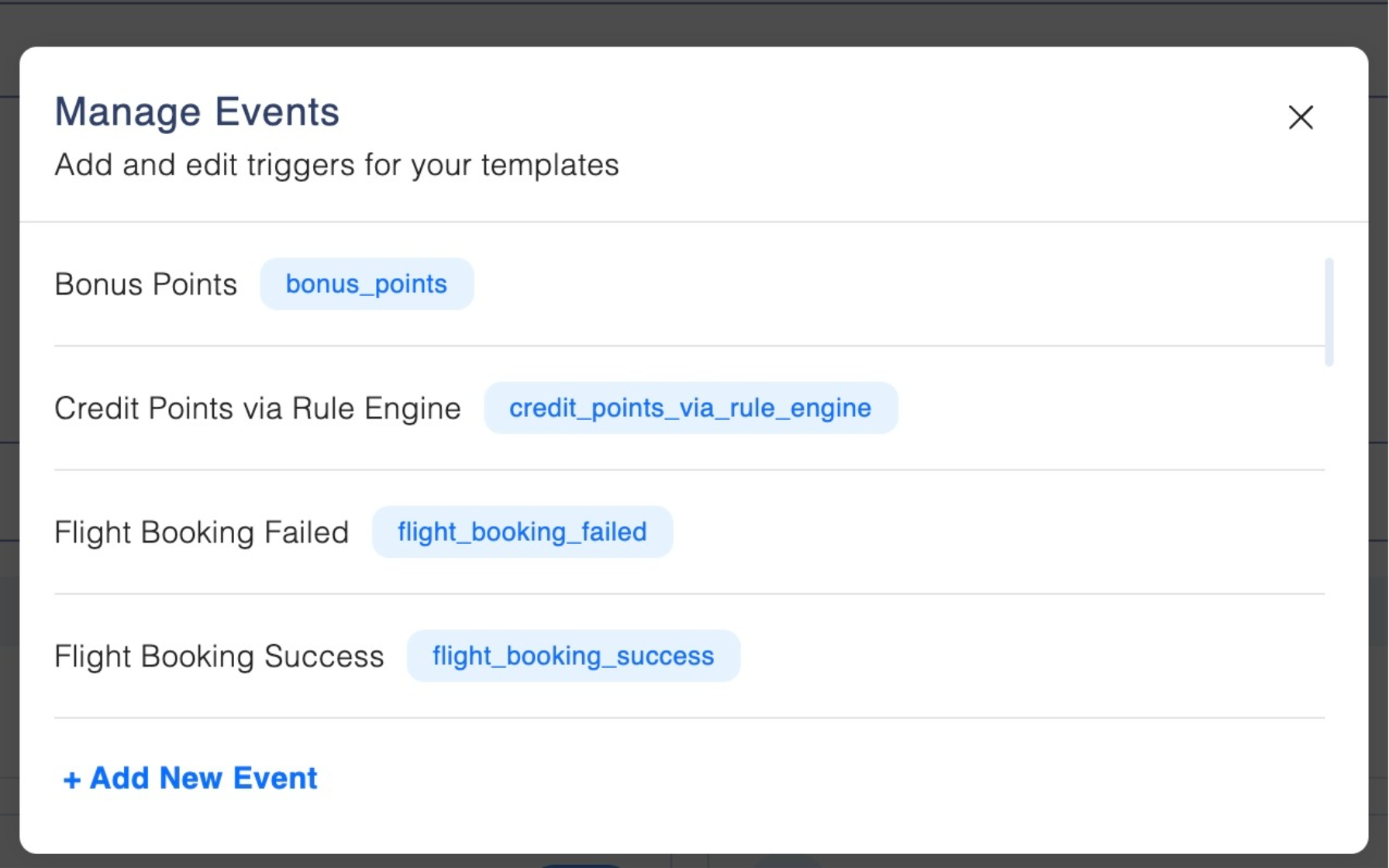Click empty space right of flight_booking_success tag
Image resolution: width=1389 pixels, height=868 pixels.
(1008, 656)
